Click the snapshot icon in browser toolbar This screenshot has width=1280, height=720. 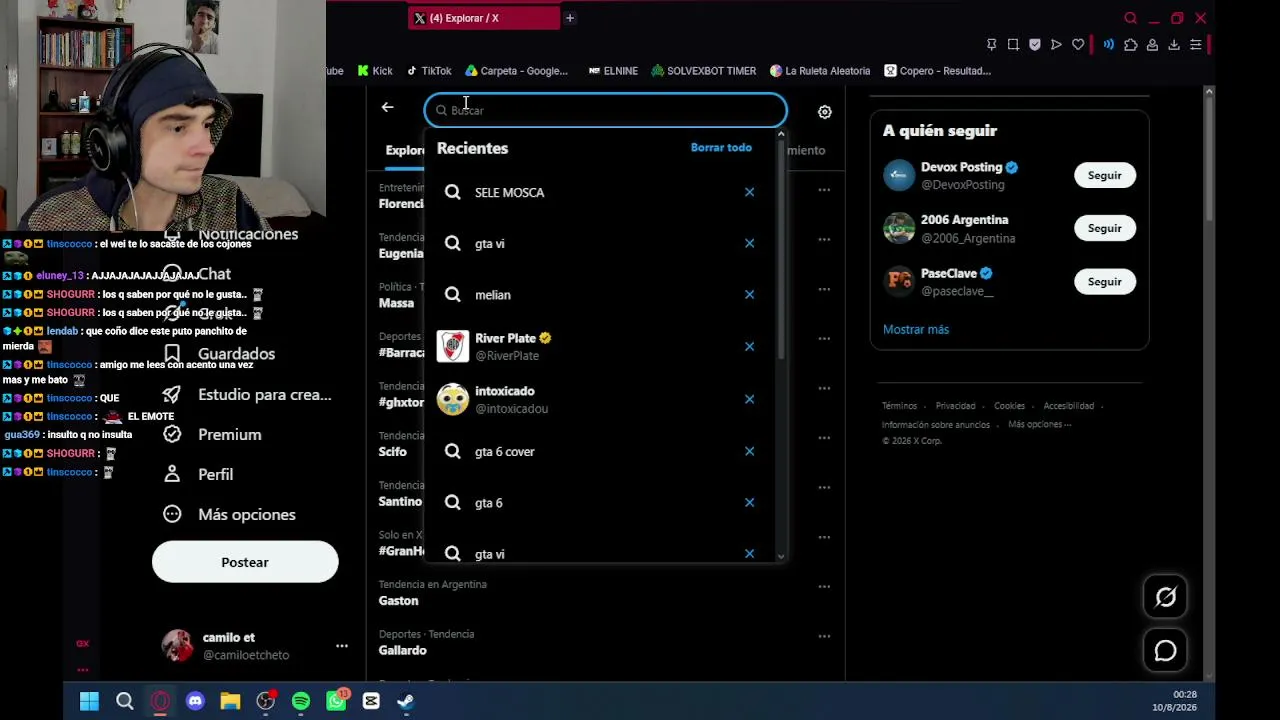1013,45
